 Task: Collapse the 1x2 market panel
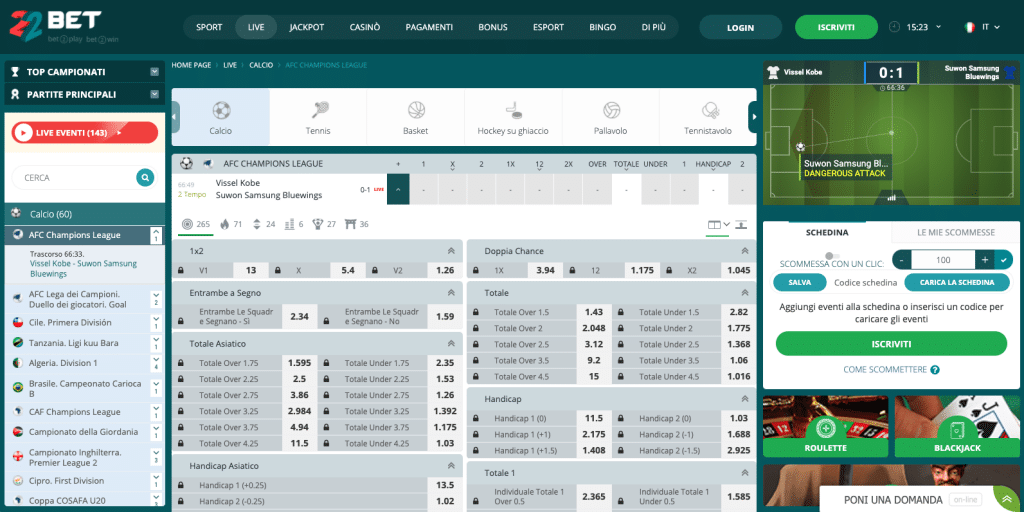[451, 251]
